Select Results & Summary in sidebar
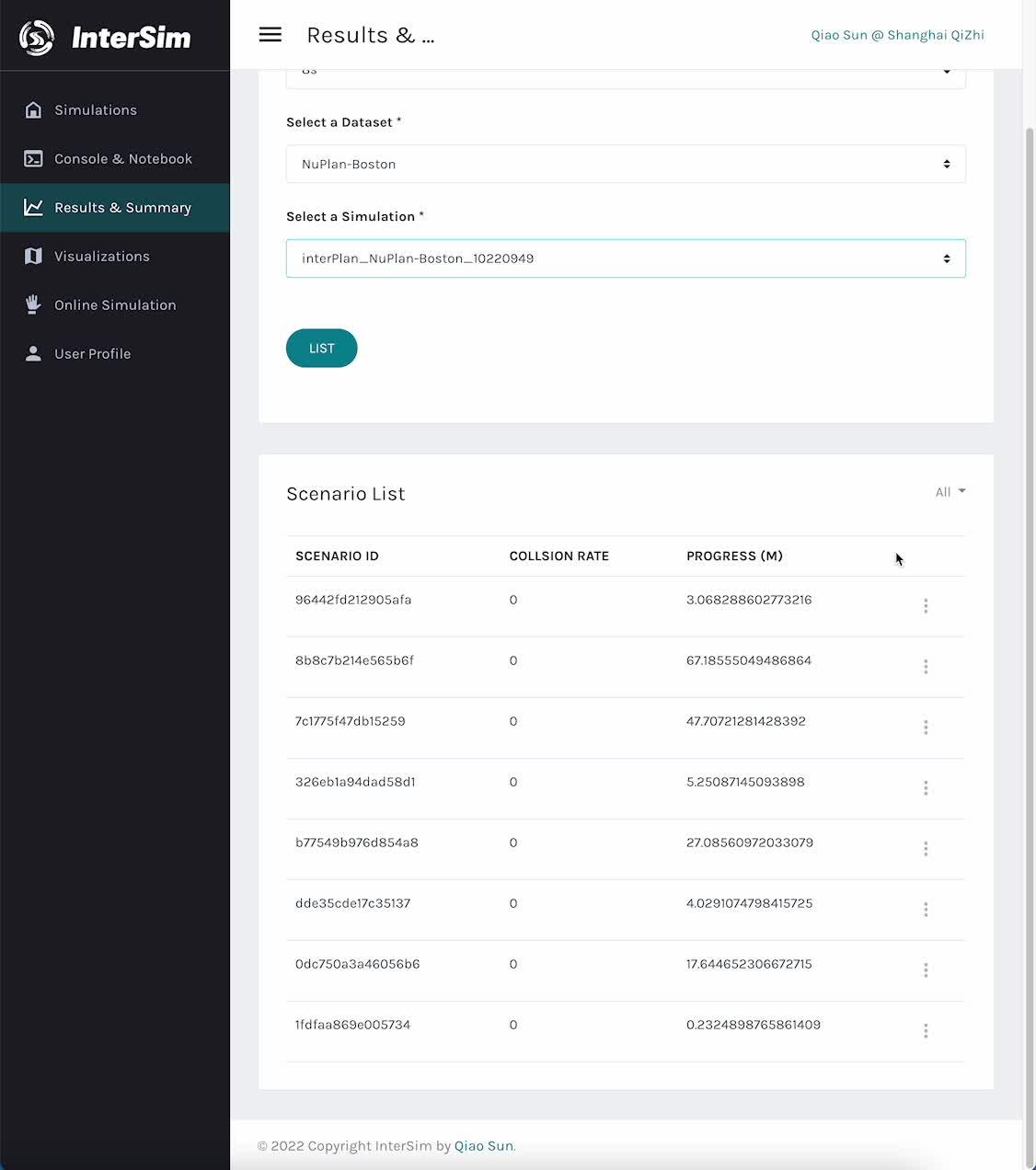The width and height of the screenshot is (1036, 1170). coord(122,208)
